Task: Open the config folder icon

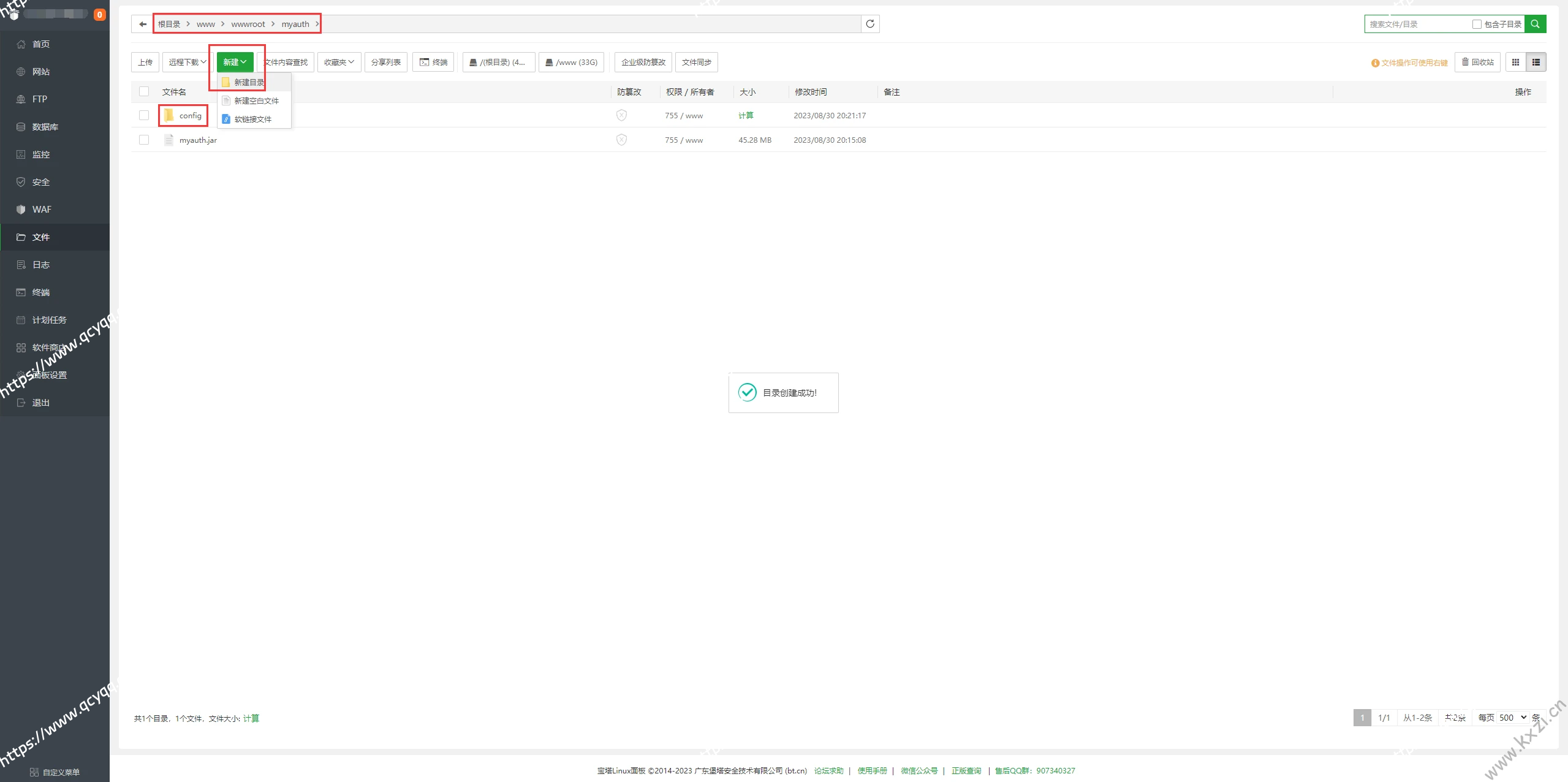Action: click(169, 115)
